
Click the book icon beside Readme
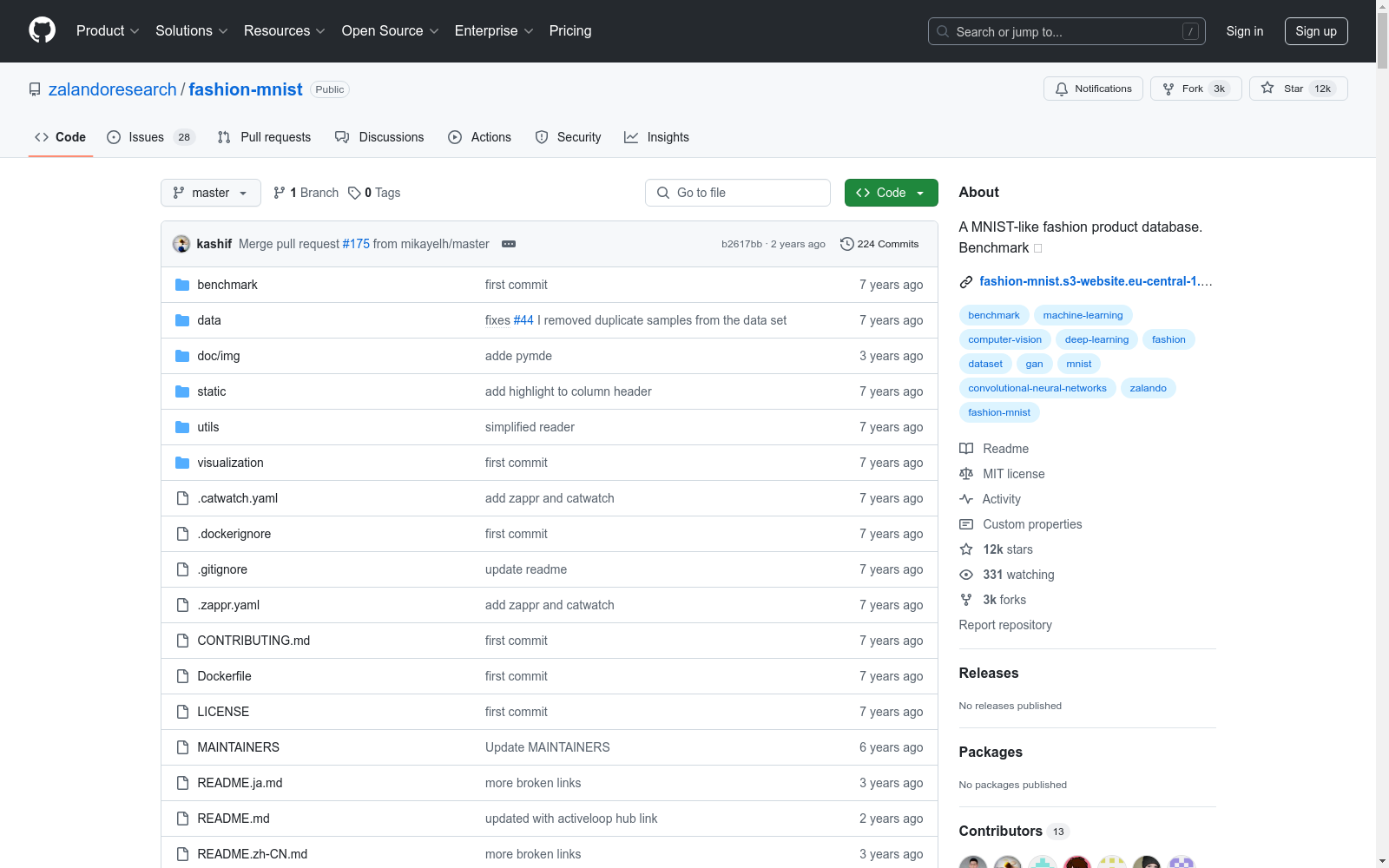point(966,449)
